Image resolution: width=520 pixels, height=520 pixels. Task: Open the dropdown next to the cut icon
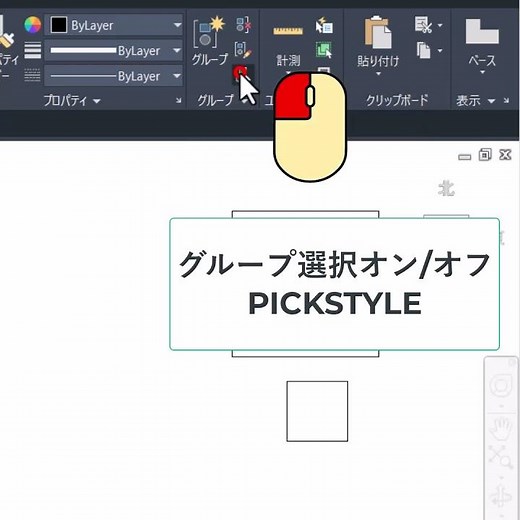tap(440, 25)
